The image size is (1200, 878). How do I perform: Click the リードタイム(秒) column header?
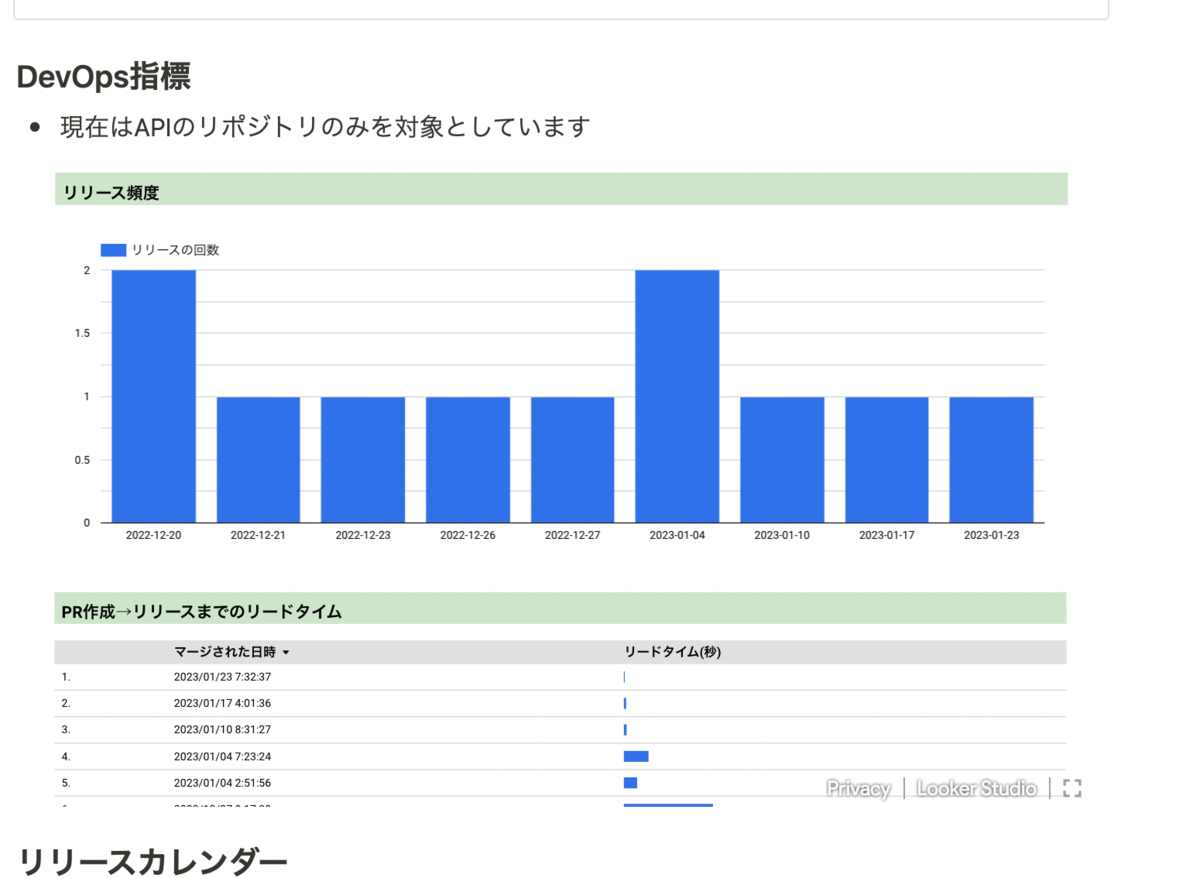[672, 652]
